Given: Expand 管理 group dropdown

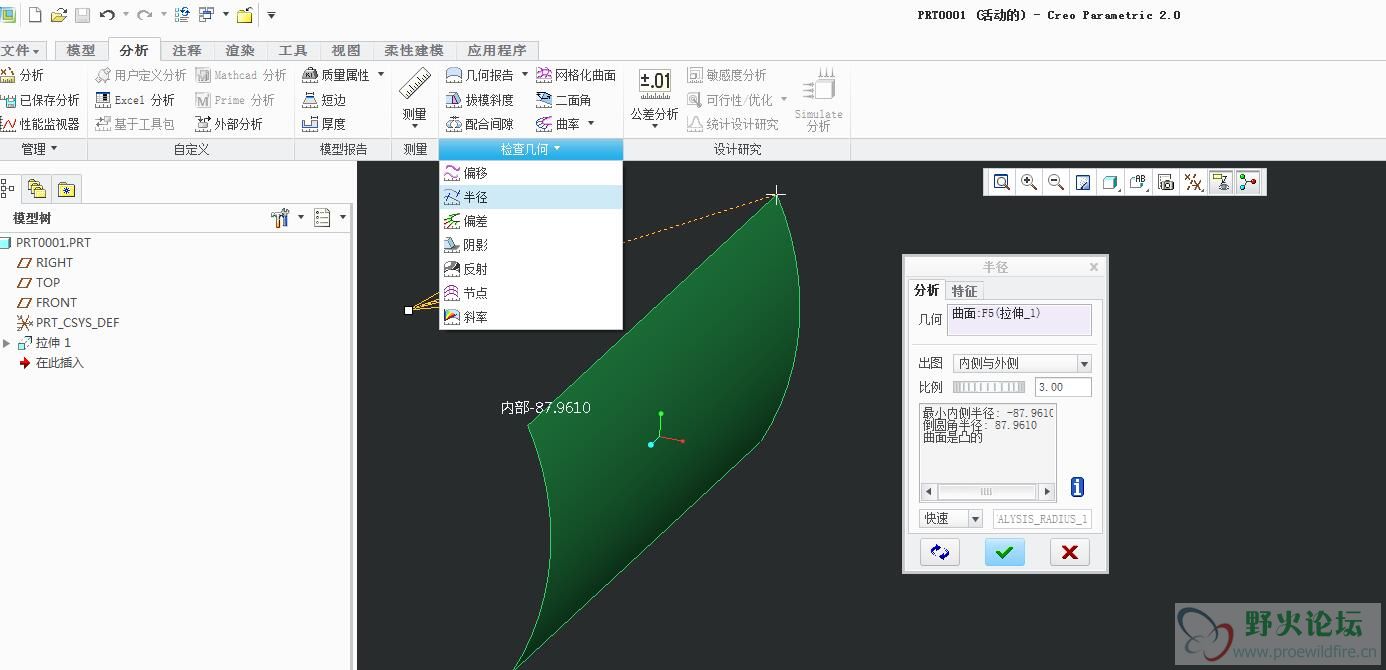Looking at the screenshot, I should point(40,149).
